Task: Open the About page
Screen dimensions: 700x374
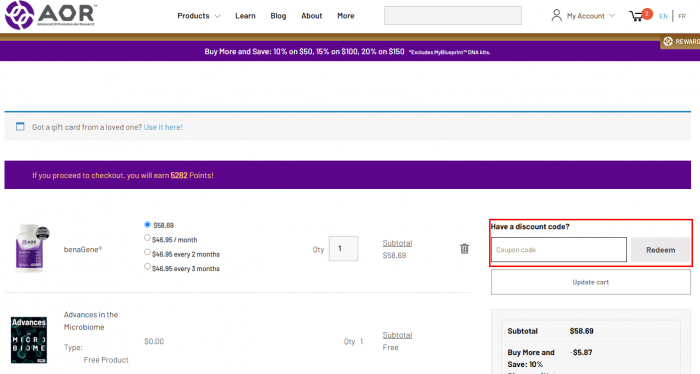Action: 312,16
